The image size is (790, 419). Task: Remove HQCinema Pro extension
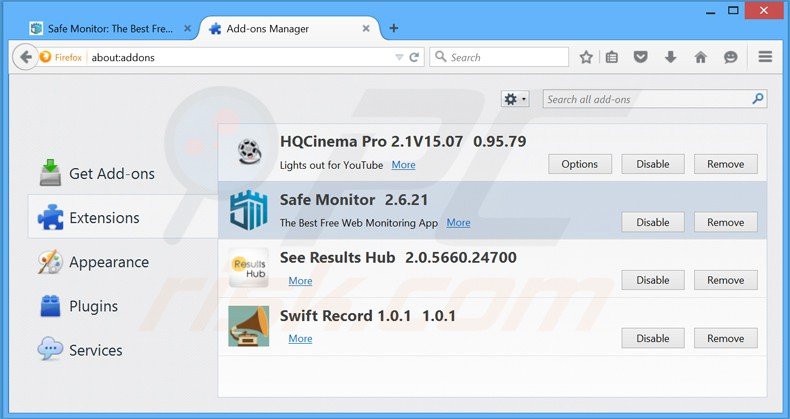click(x=726, y=164)
